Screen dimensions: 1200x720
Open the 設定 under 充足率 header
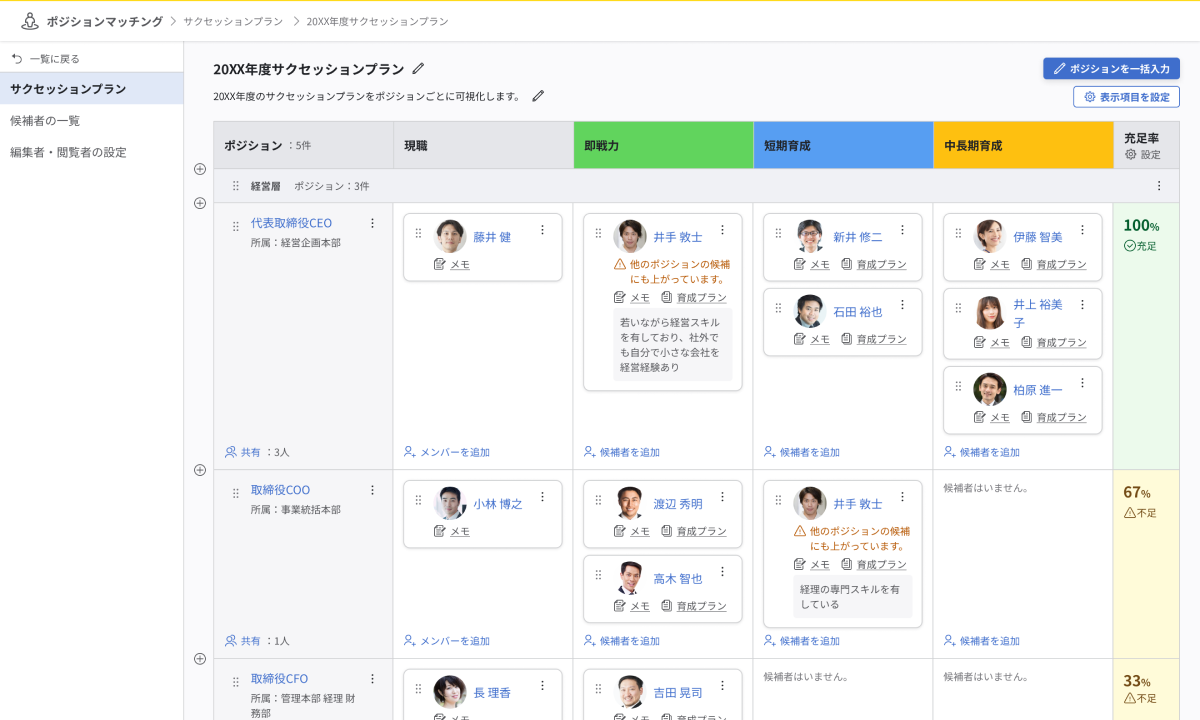click(1142, 155)
